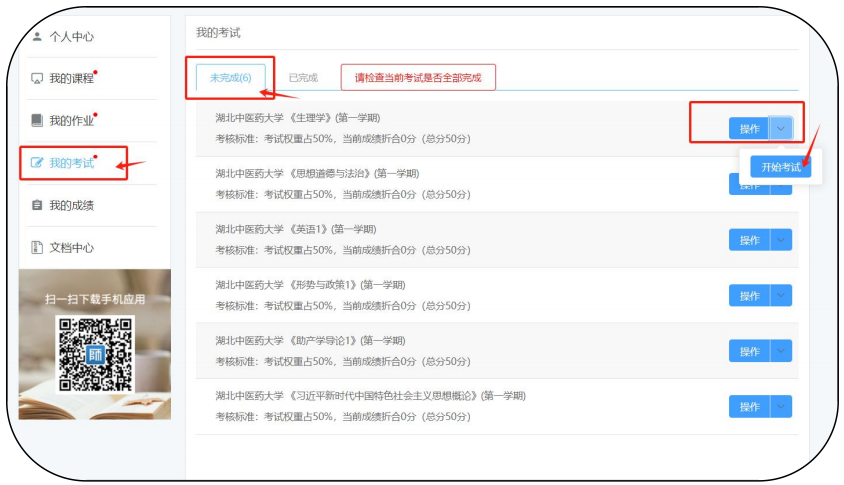
Task: Expand dropdown arrow beside 生理学 操作 button
Action: 782,128
